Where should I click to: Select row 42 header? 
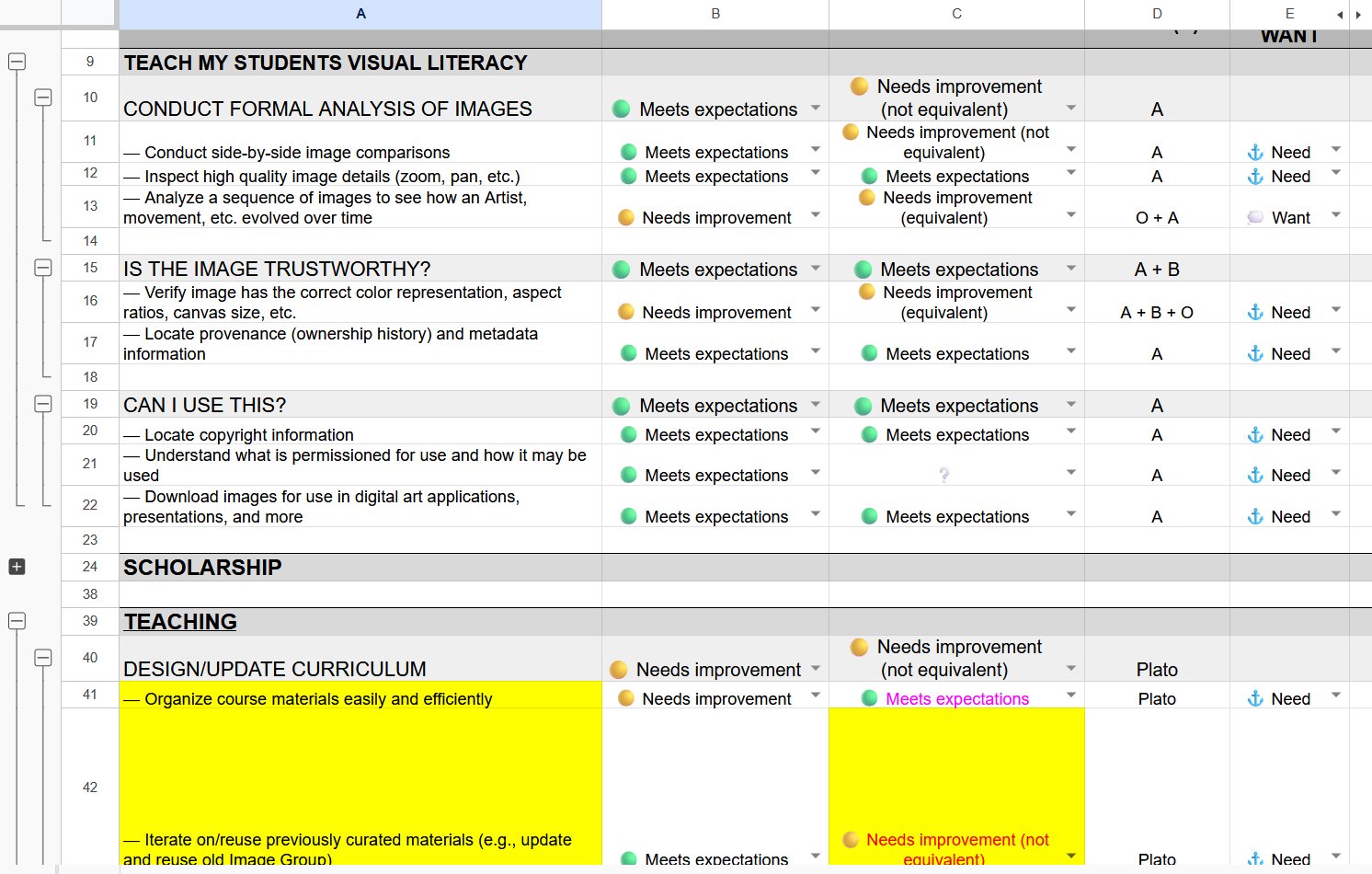(90, 787)
